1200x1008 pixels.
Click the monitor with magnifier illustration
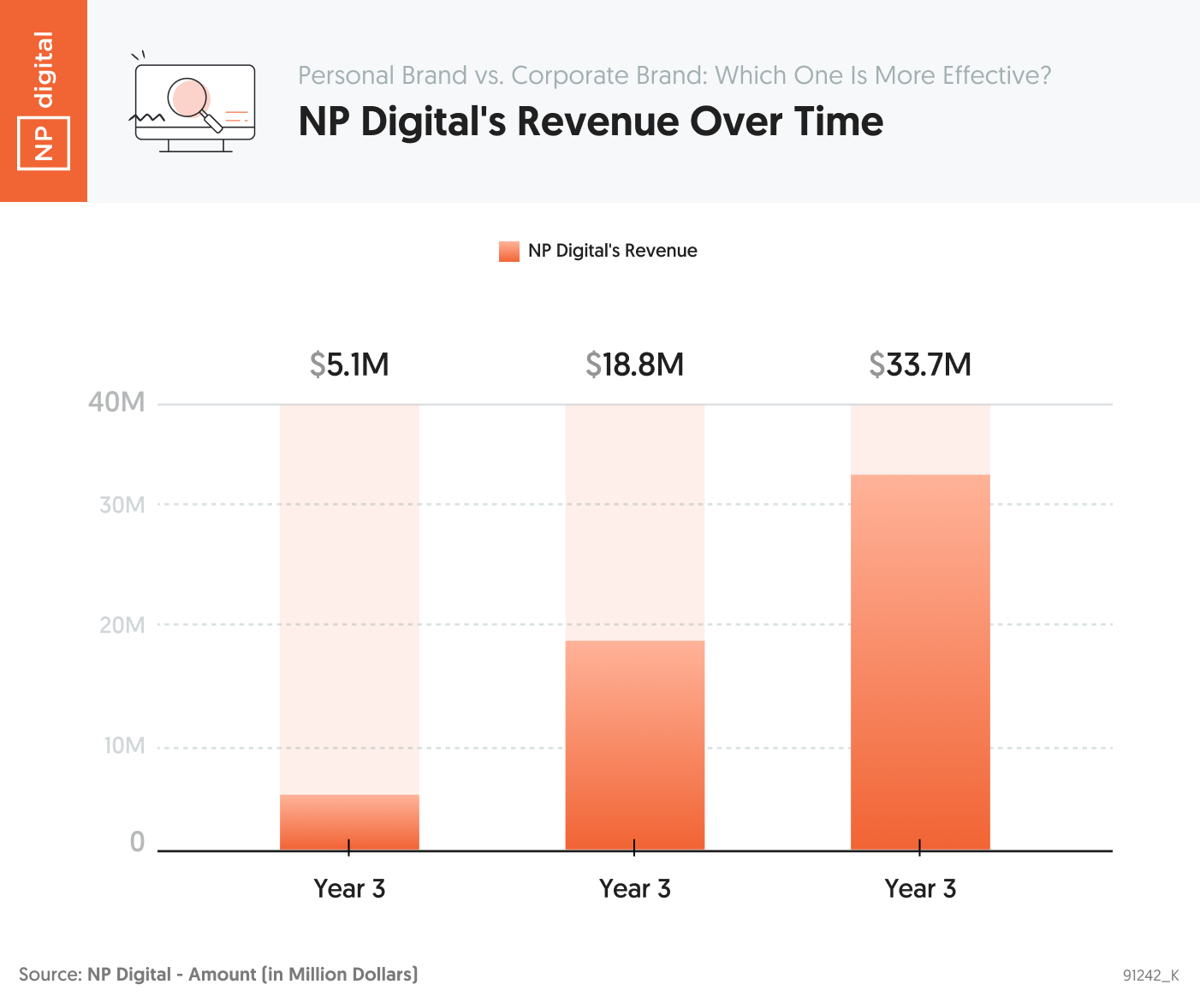coord(193,102)
